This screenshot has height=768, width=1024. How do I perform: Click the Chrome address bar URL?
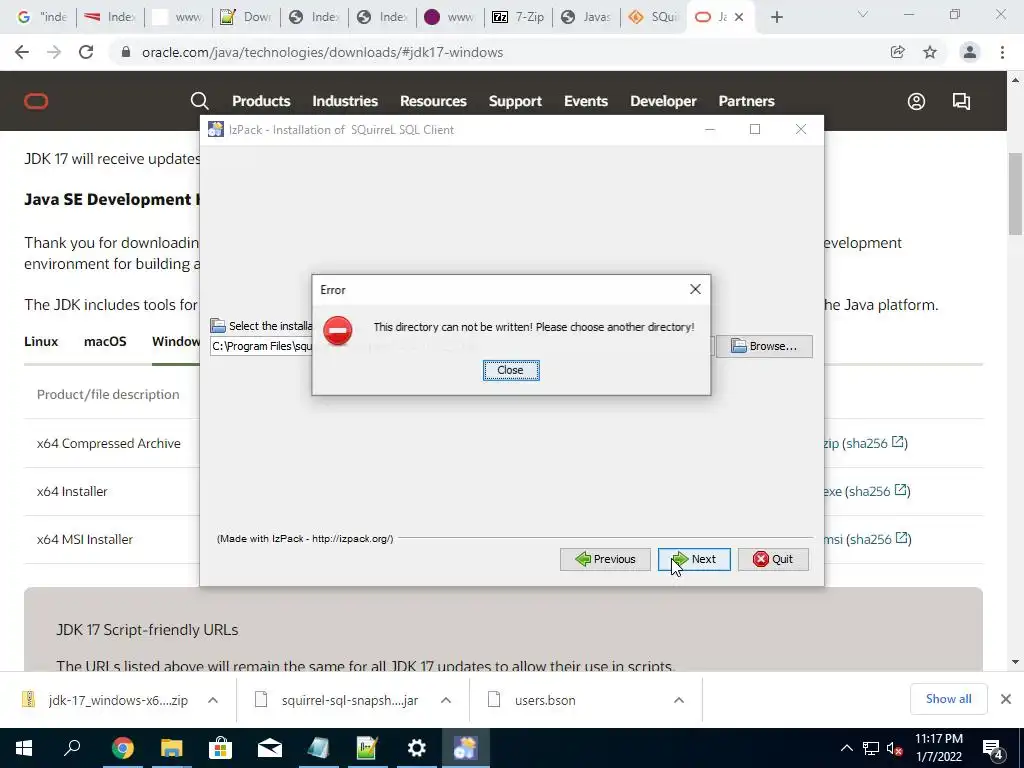[x=322, y=52]
